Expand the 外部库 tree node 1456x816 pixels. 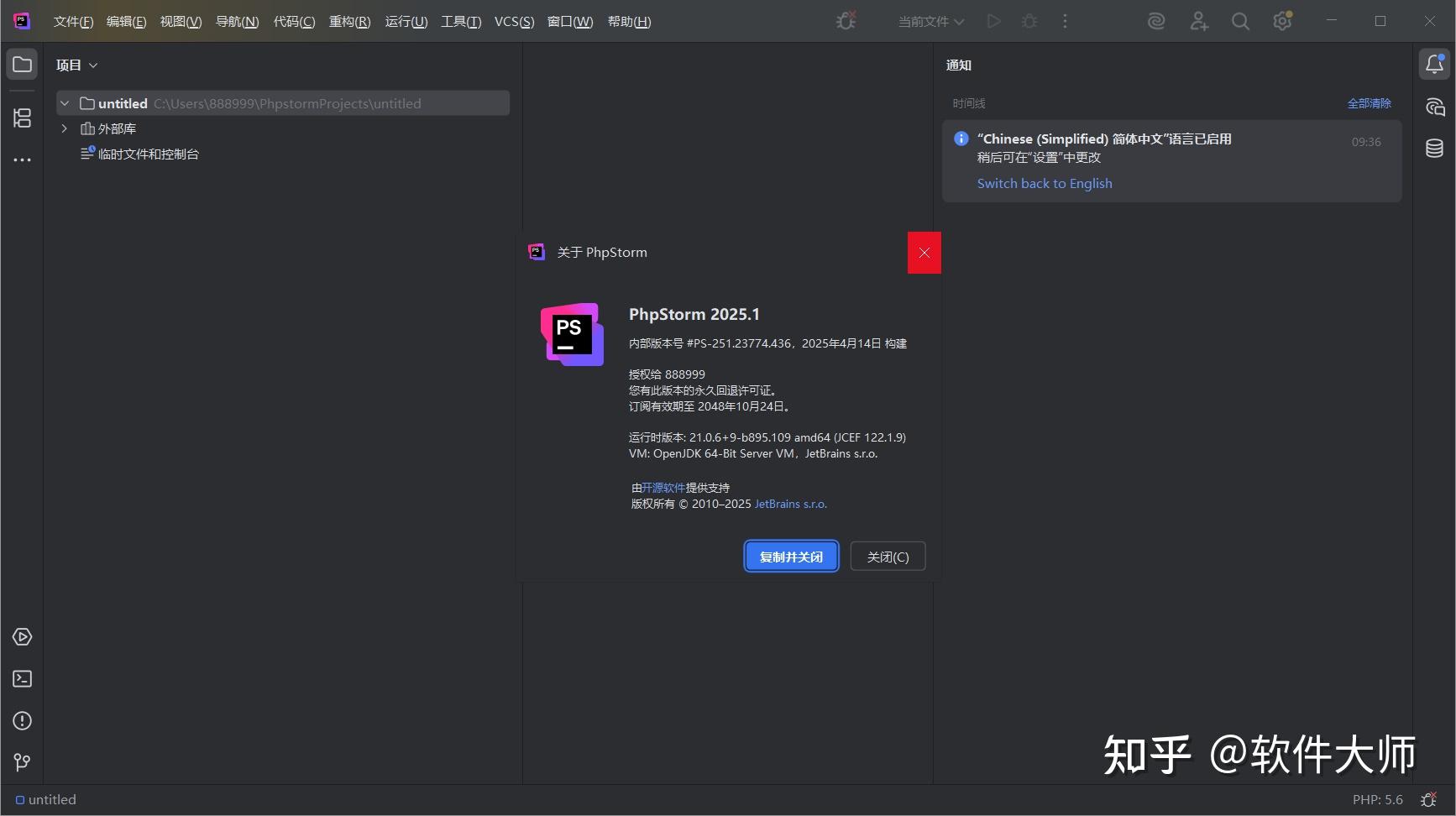coord(65,128)
